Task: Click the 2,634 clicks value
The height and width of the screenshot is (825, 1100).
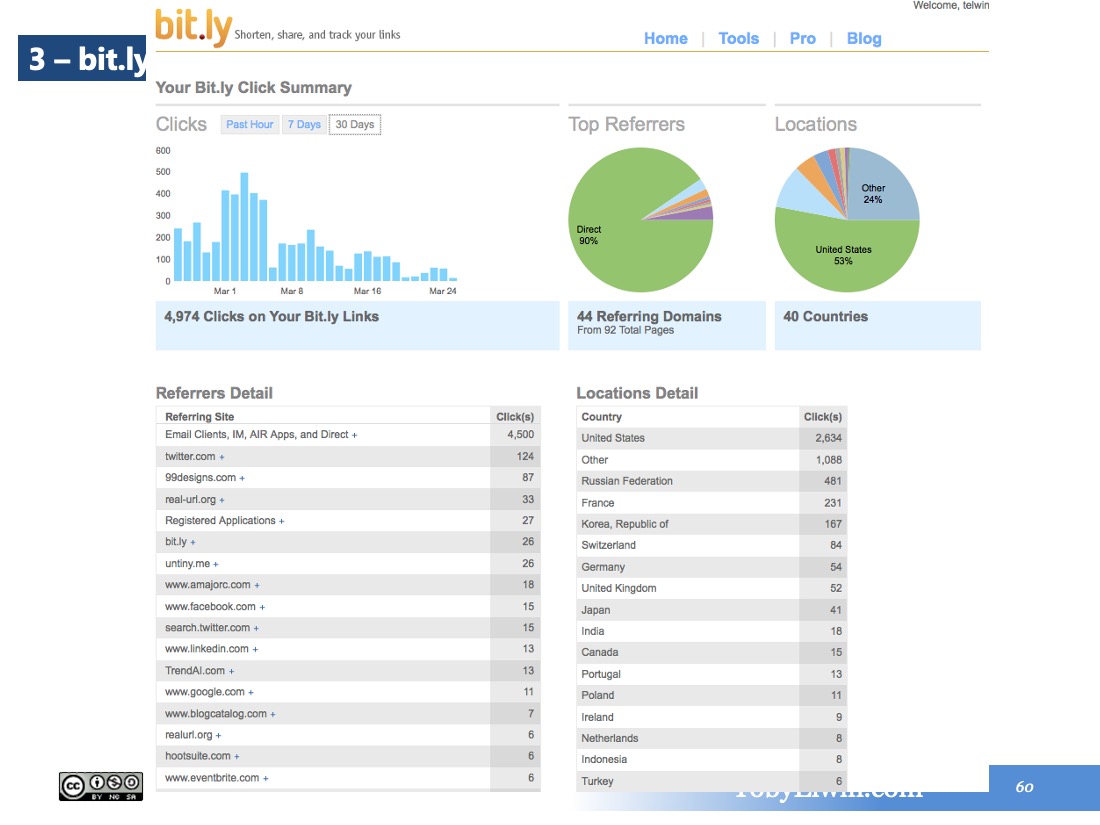Action: tap(829, 438)
